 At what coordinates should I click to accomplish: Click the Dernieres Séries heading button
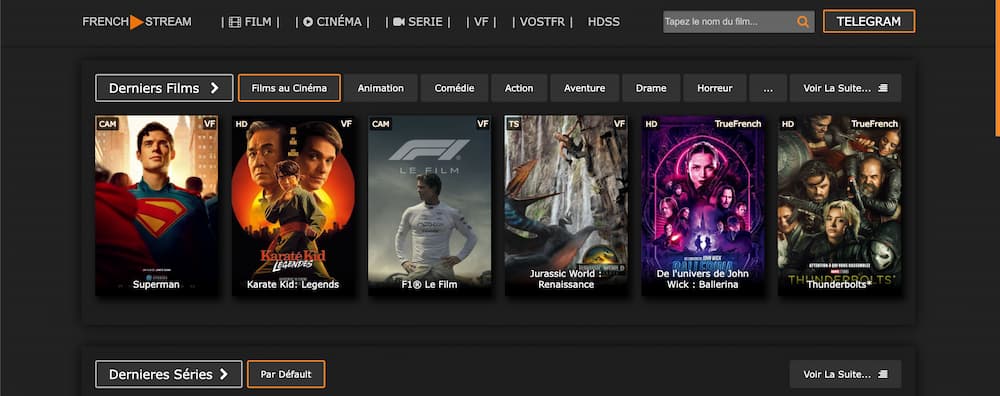click(x=168, y=374)
